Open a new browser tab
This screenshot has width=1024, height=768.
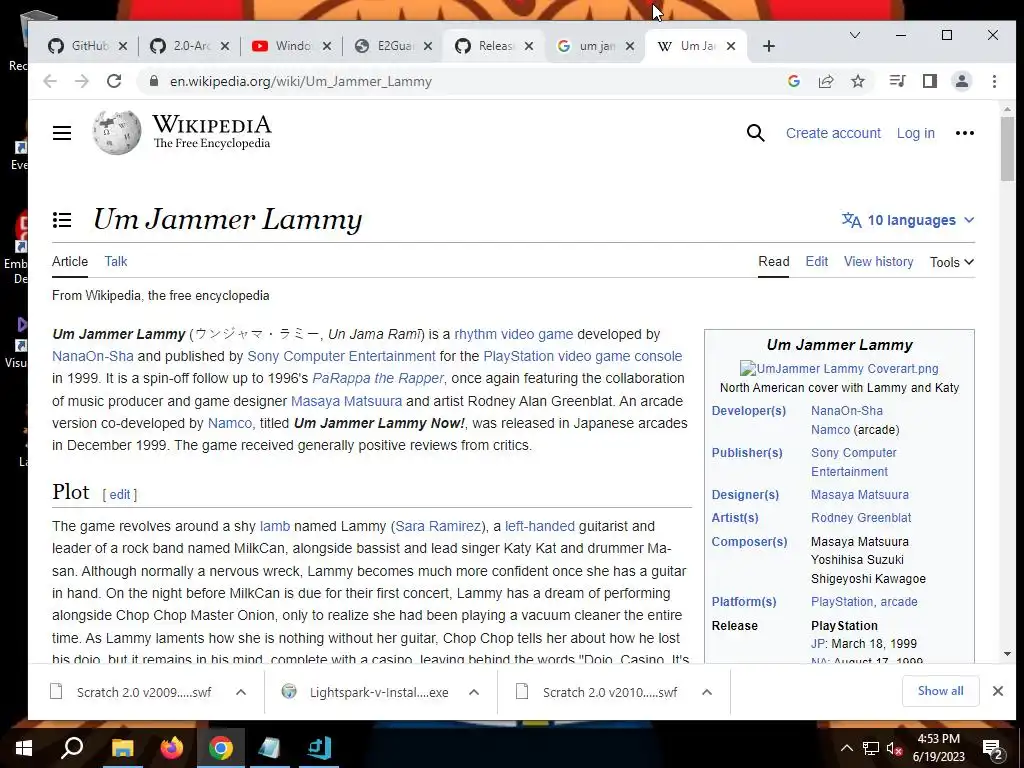tap(769, 46)
